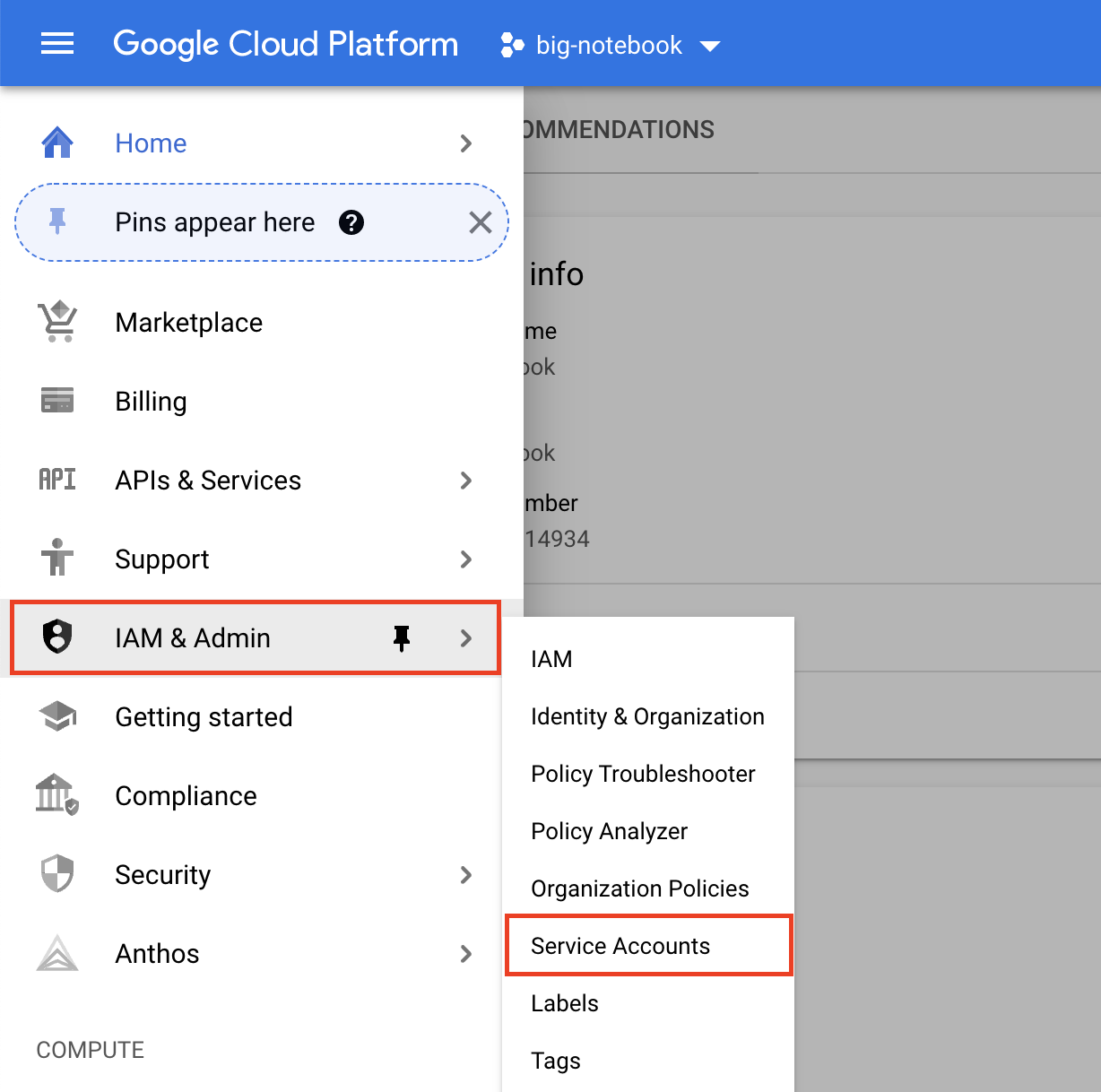The image size is (1101, 1092).
Task: Open Getting started from the sidebar
Action: (x=204, y=717)
